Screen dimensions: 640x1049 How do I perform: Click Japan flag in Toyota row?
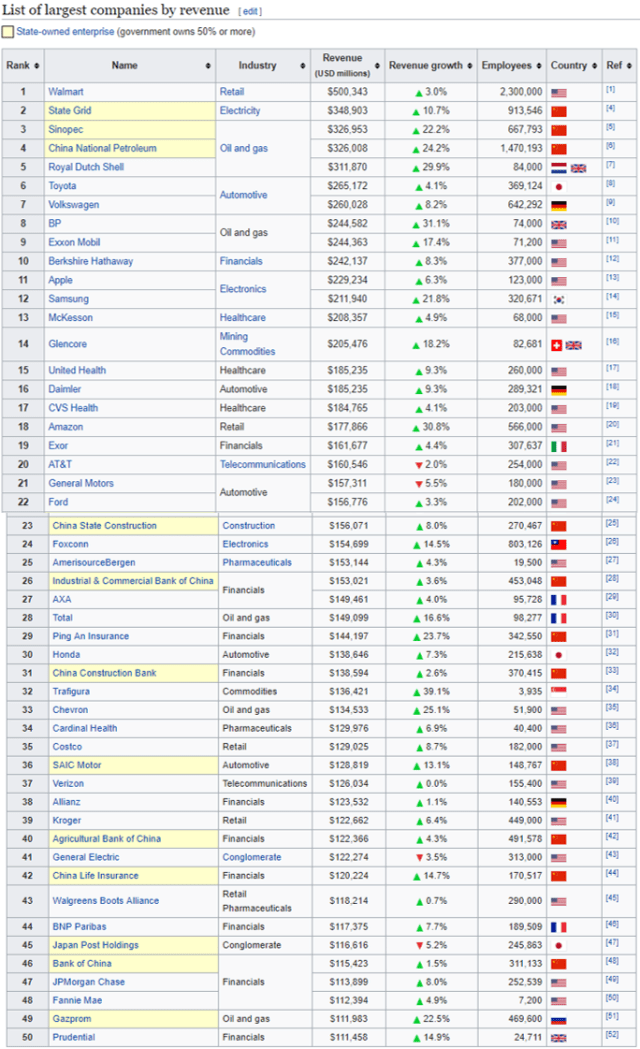point(558,187)
